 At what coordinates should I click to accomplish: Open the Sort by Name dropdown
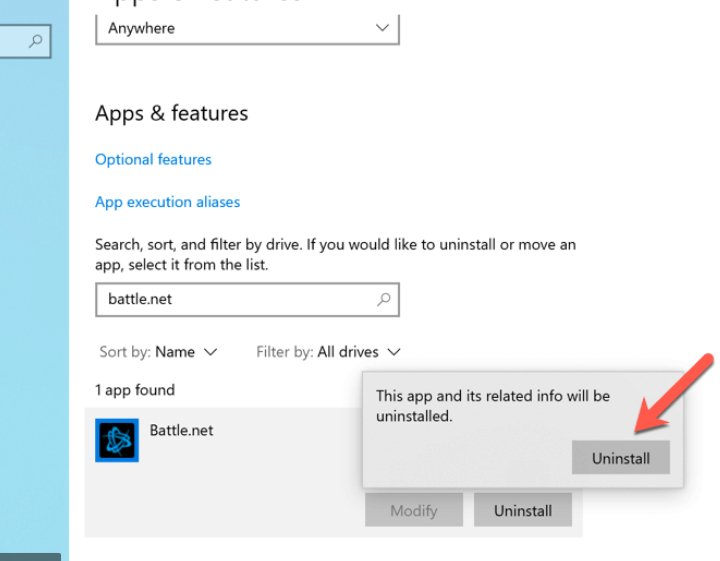point(158,352)
